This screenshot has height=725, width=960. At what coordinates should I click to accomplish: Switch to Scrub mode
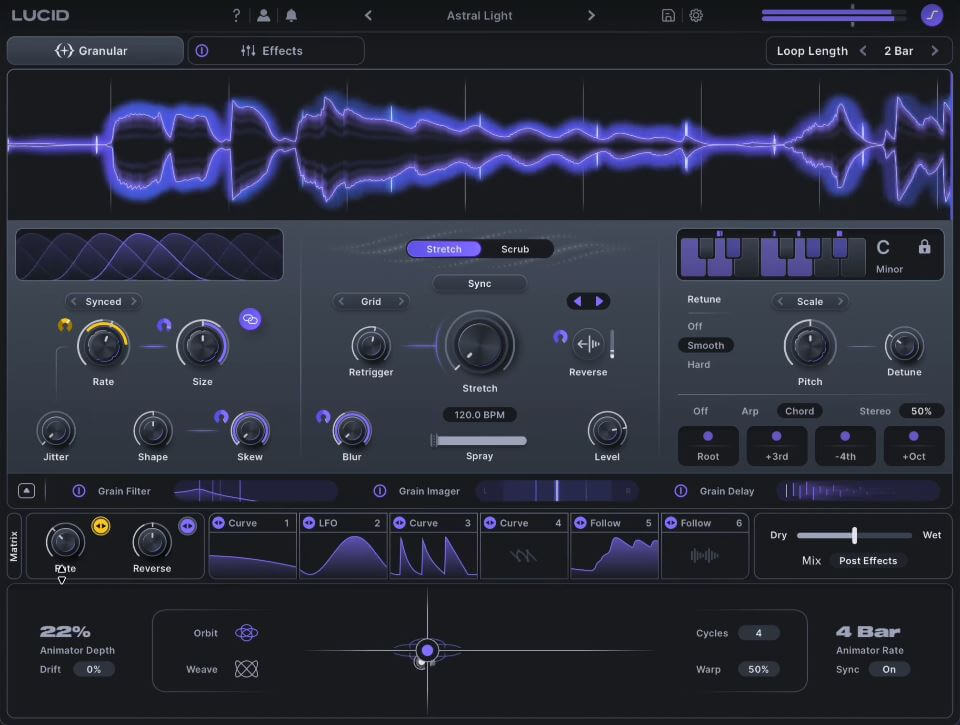[515, 249]
